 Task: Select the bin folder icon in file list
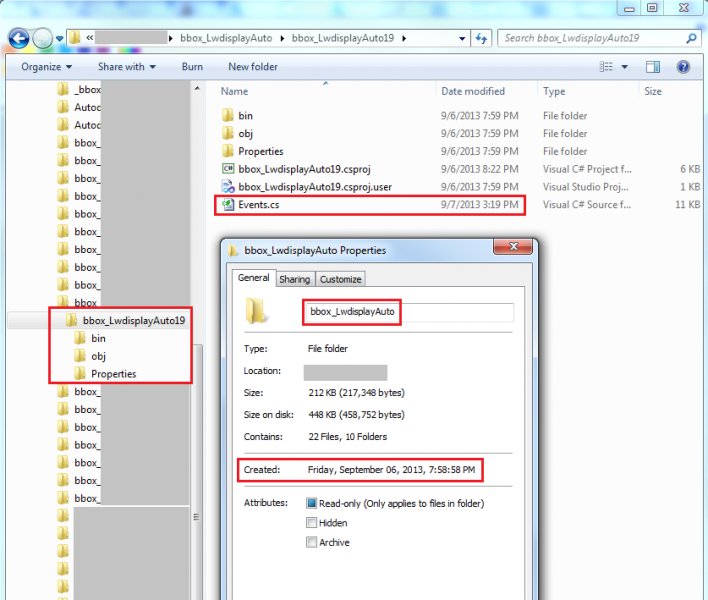228,116
